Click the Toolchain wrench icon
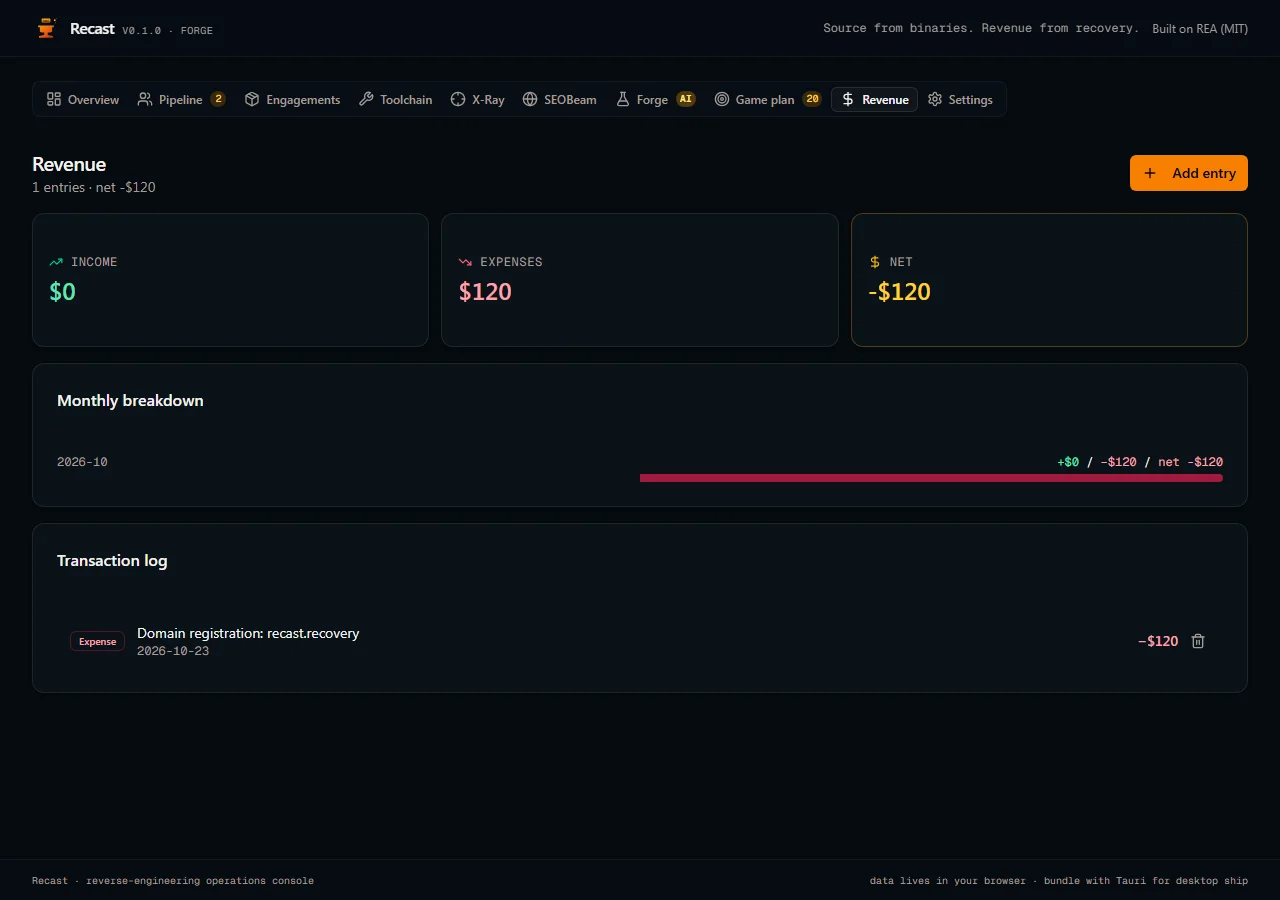This screenshot has width=1280, height=900. (x=366, y=99)
